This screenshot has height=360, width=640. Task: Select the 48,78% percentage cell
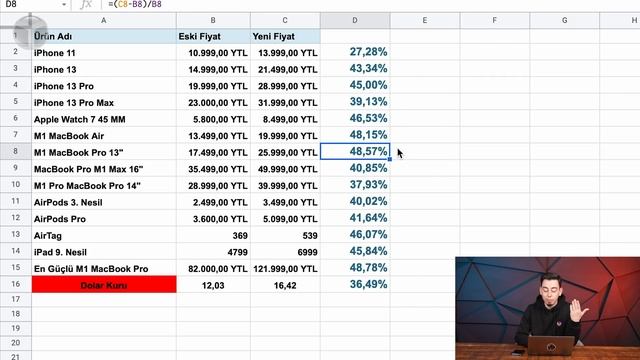(x=355, y=268)
